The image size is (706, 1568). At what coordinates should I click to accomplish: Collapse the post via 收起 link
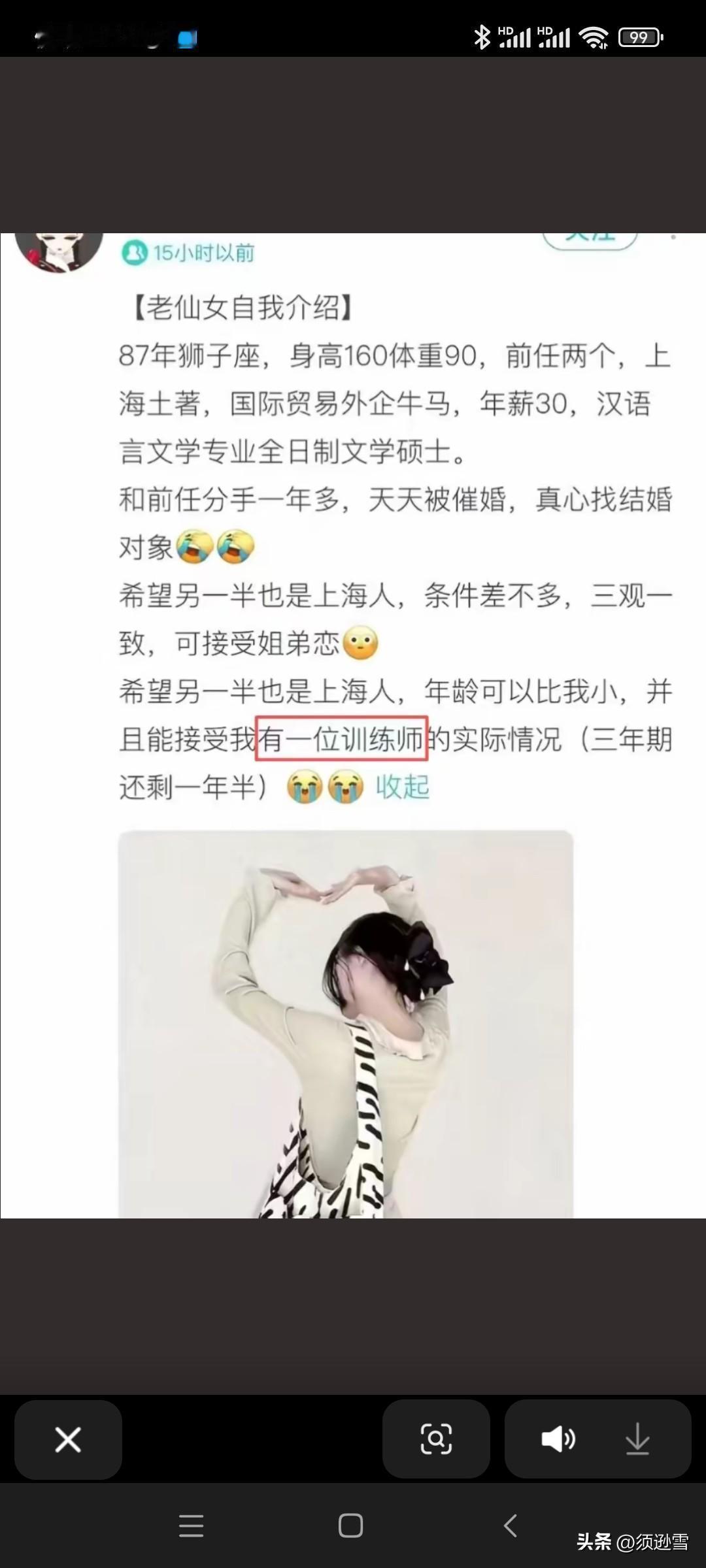click(403, 787)
